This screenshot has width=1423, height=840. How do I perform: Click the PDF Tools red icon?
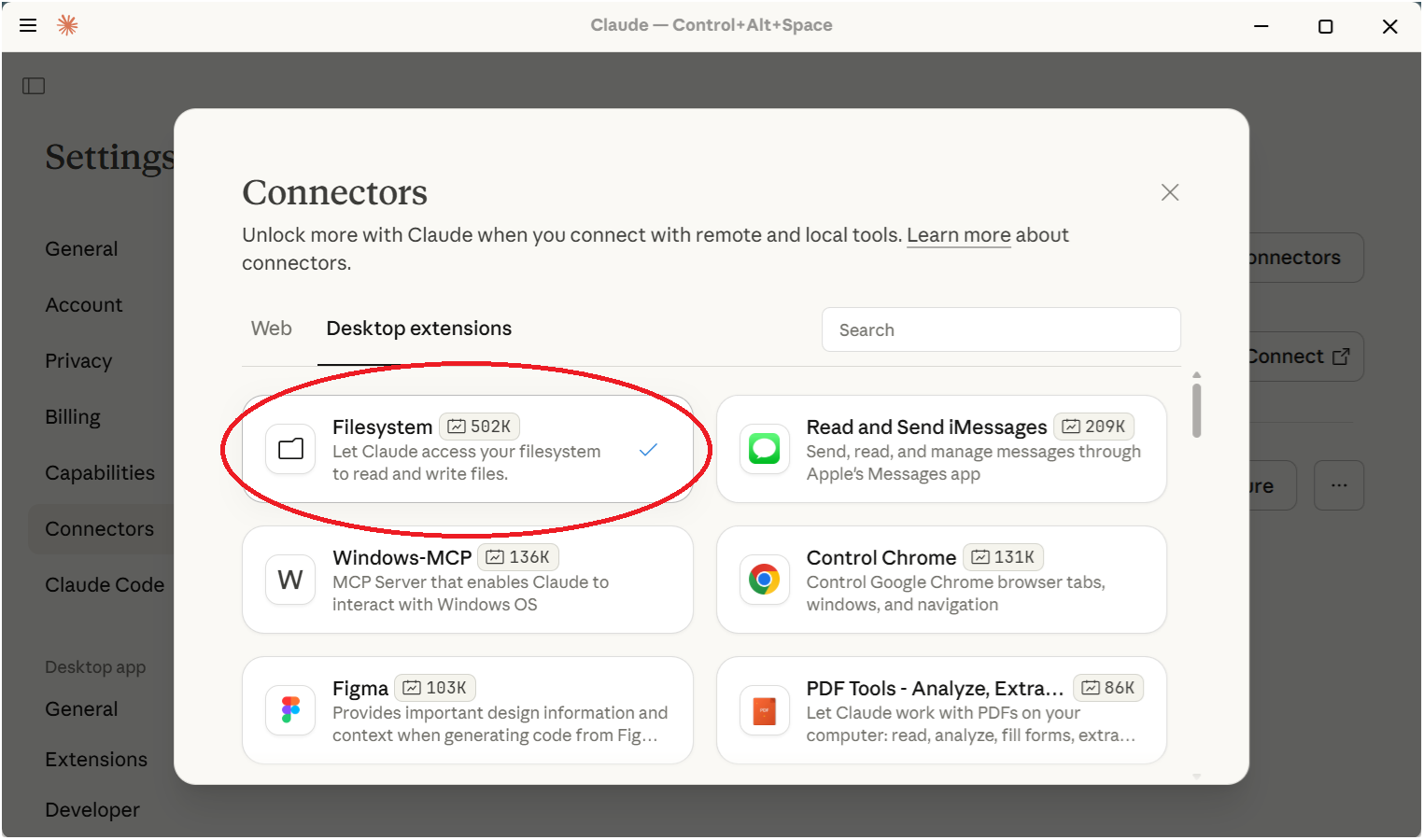point(765,710)
